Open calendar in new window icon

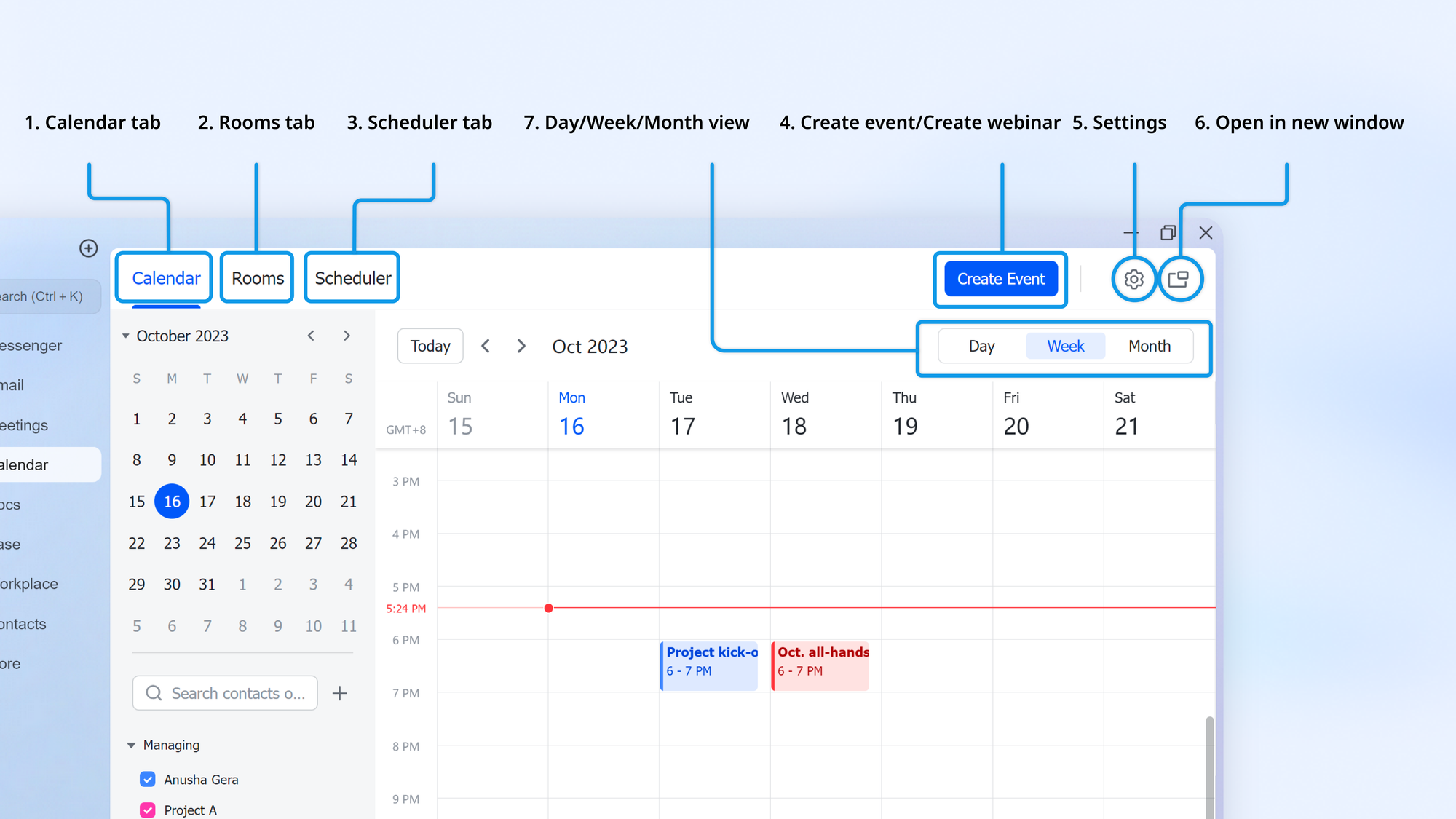point(1179,279)
